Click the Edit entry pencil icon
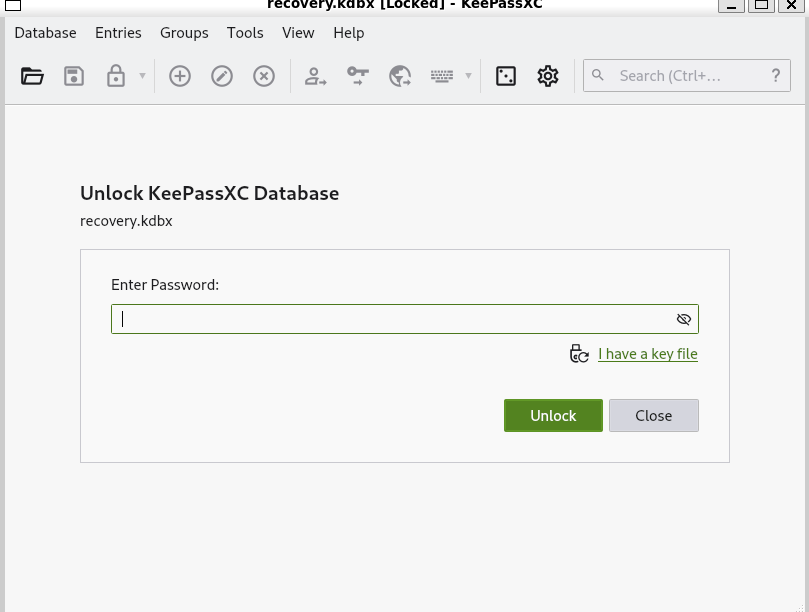The height and width of the screenshot is (612, 809). click(x=222, y=76)
